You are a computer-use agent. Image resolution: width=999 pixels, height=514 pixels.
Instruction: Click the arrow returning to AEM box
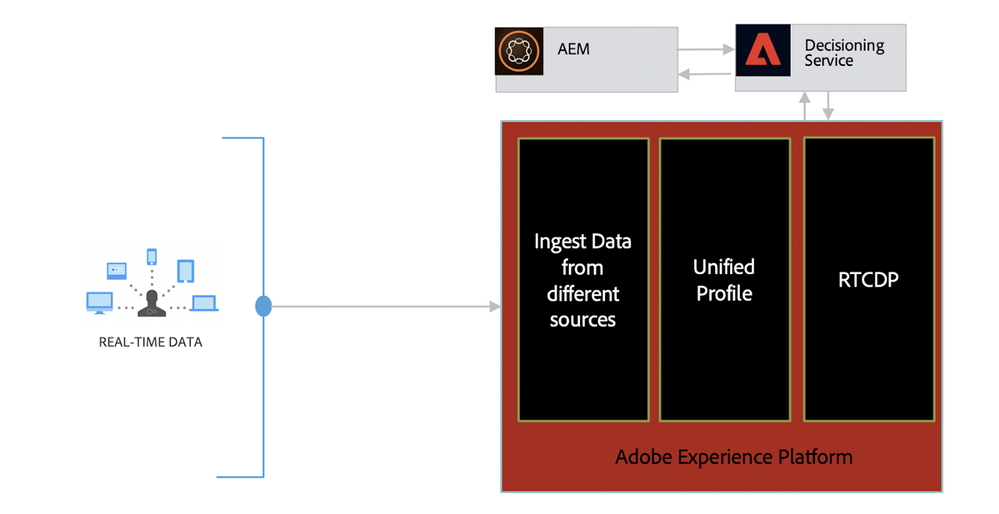click(706, 73)
